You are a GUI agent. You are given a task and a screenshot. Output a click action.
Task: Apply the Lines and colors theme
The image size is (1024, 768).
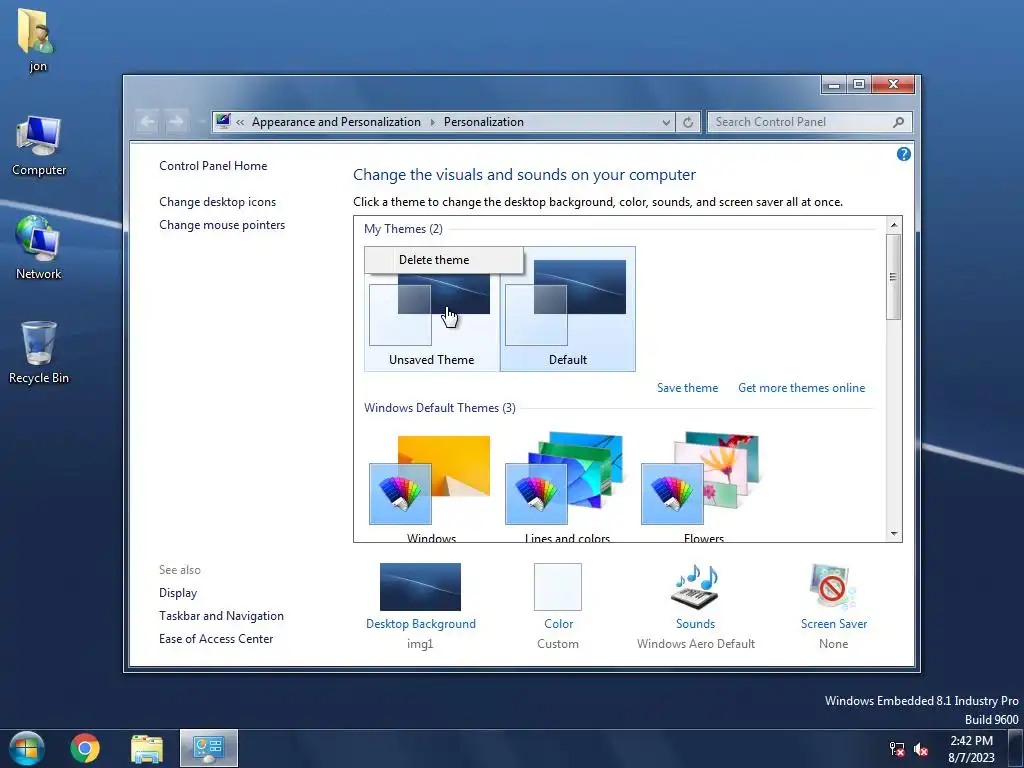pos(567,487)
